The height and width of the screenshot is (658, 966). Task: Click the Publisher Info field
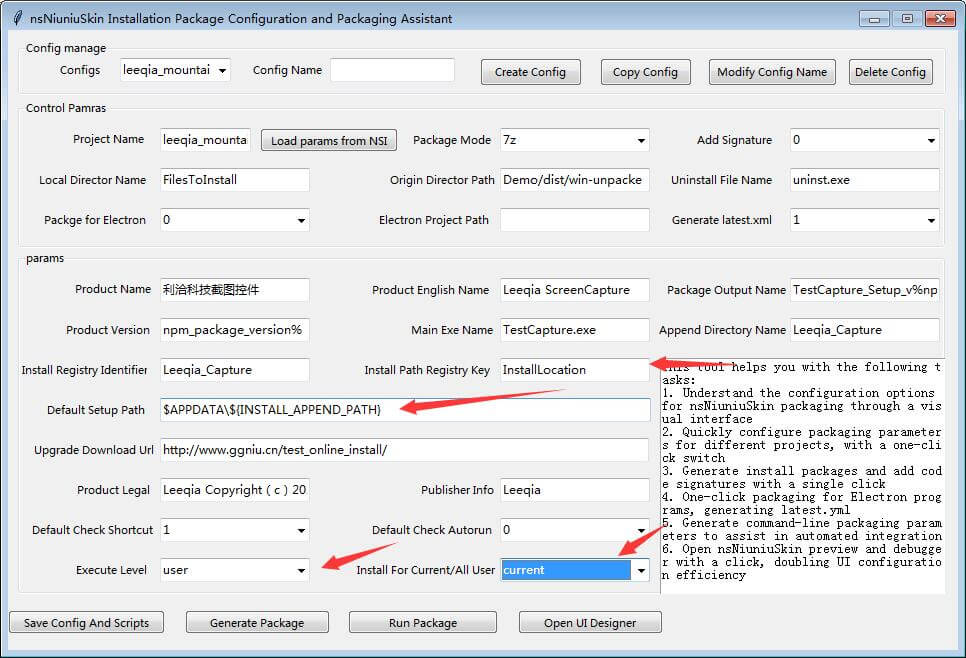click(x=575, y=490)
